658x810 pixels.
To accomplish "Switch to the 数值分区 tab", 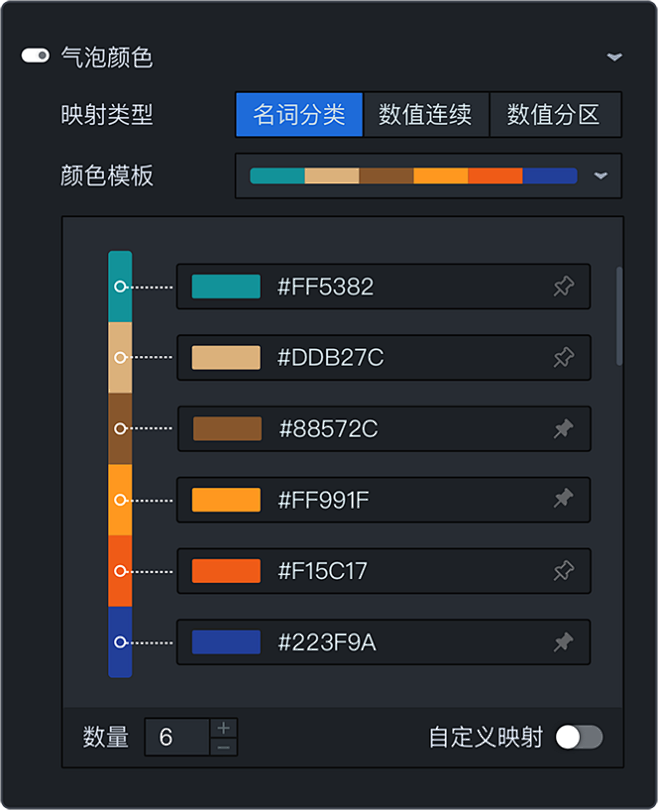I will coord(555,114).
